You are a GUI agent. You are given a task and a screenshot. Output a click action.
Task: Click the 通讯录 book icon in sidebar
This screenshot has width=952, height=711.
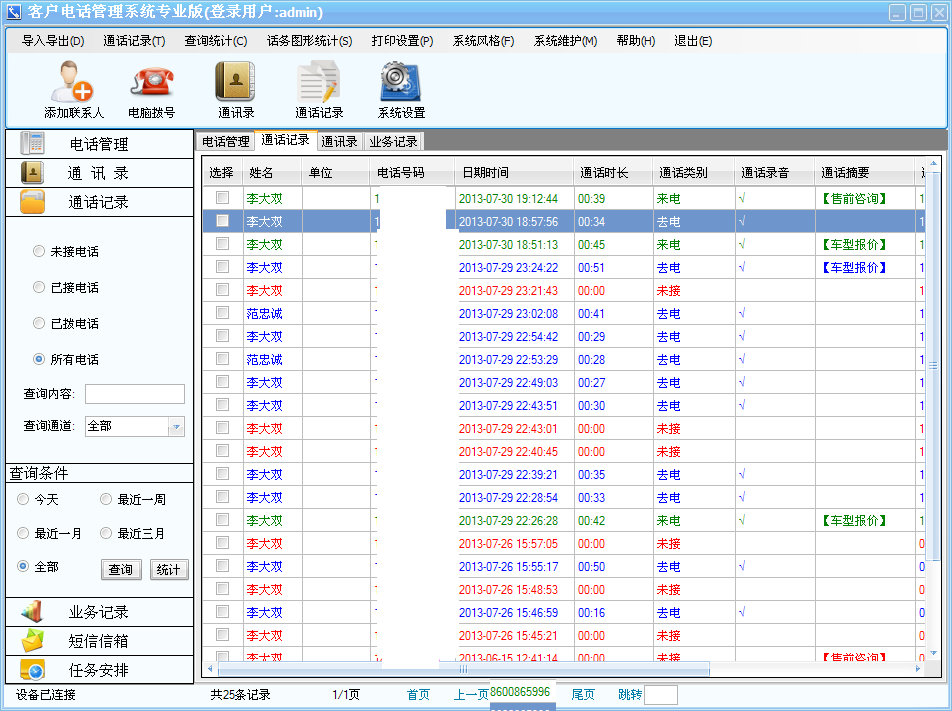pyautogui.click(x=32, y=172)
